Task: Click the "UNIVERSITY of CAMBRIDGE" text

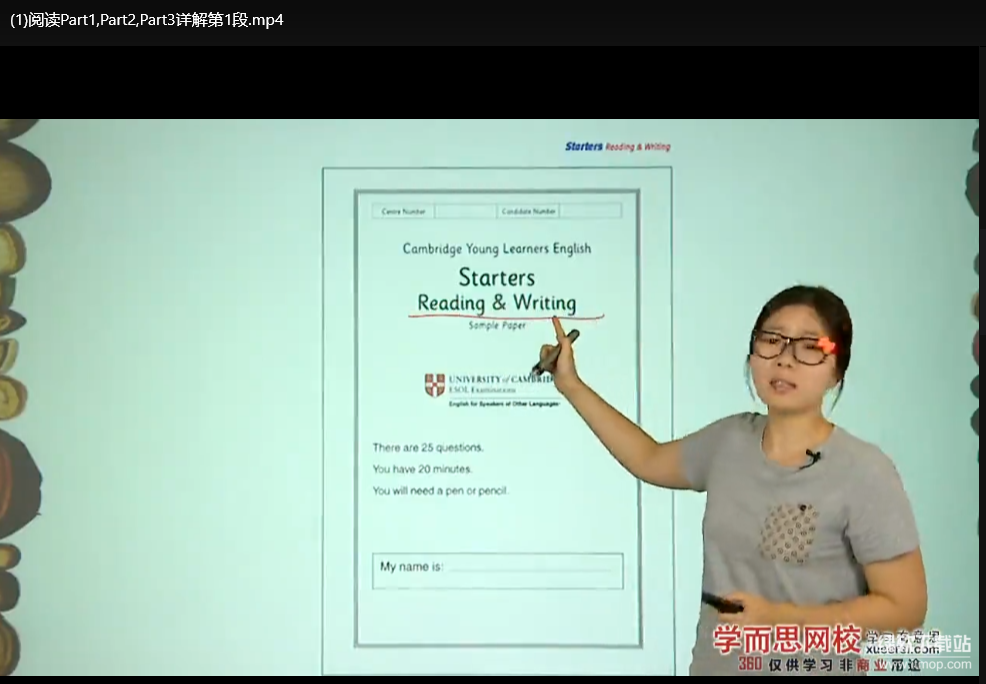Action: [x=501, y=379]
